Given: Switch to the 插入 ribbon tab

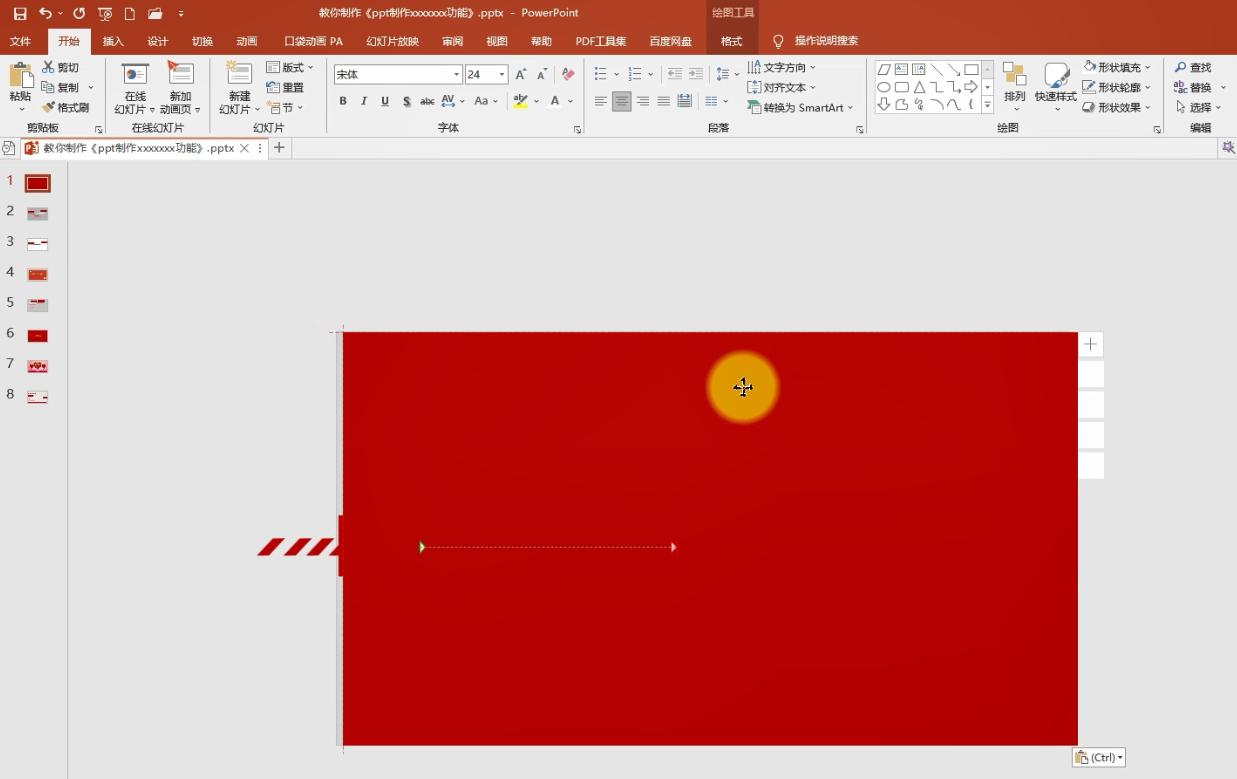Looking at the screenshot, I should [x=112, y=41].
